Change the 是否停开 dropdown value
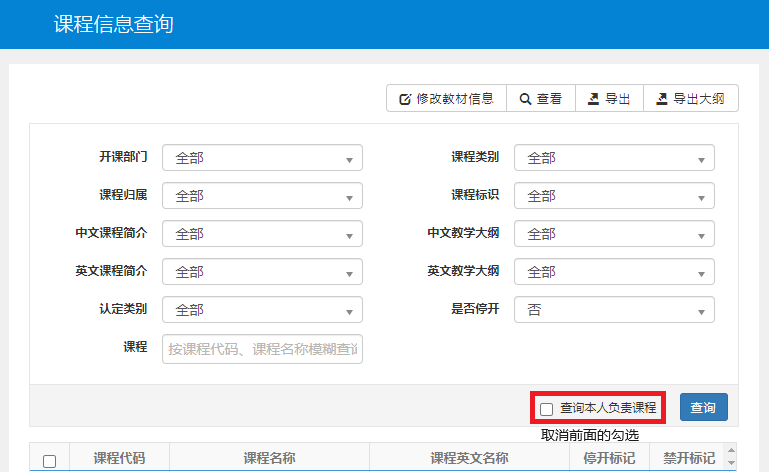Screen dimensions: 769x472 pyautogui.click(x=614, y=310)
